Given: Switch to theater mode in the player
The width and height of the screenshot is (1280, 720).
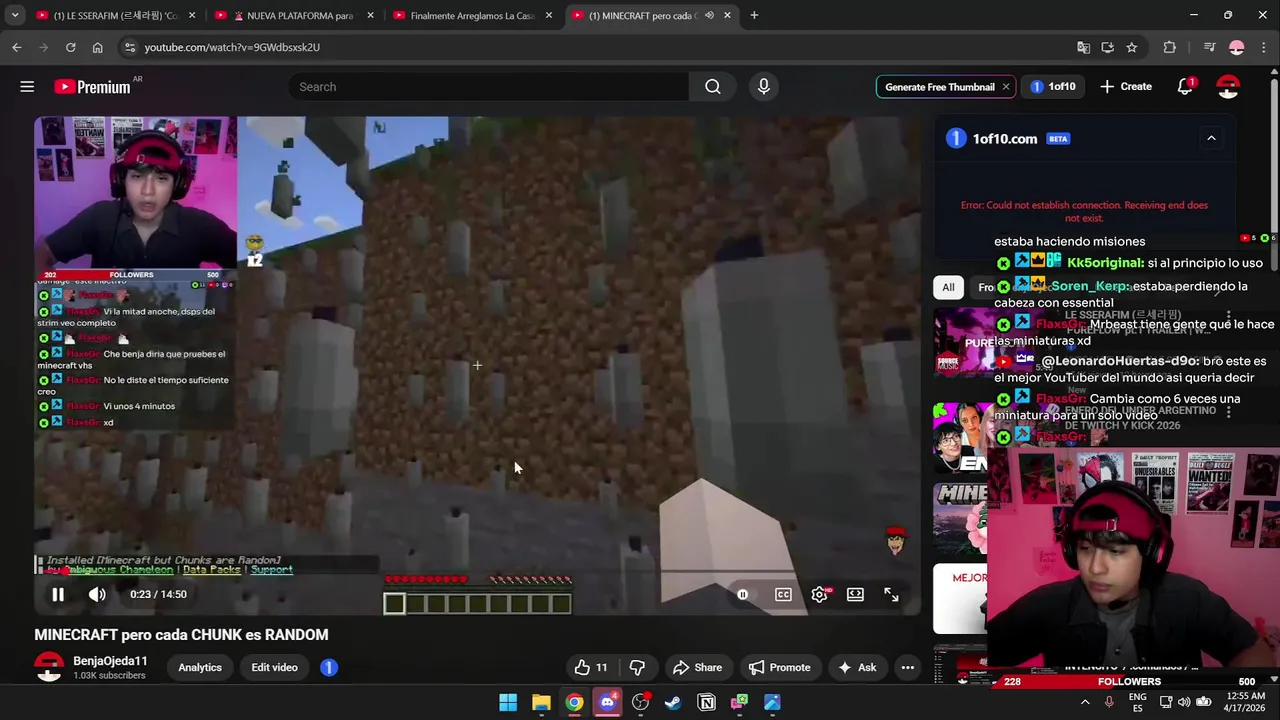Looking at the screenshot, I should click(x=855, y=594).
